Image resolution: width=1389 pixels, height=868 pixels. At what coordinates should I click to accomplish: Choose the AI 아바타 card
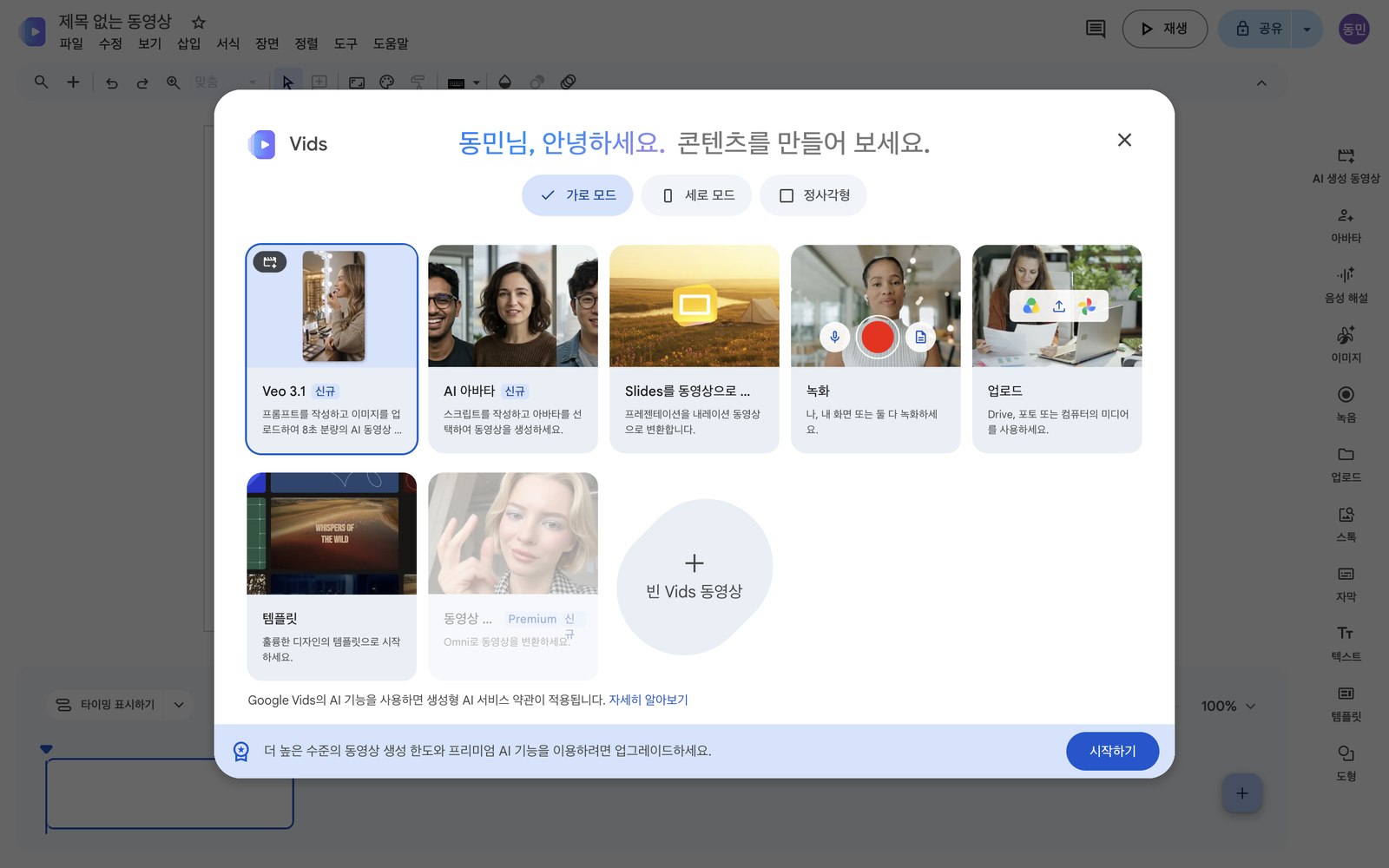click(513, 349)
